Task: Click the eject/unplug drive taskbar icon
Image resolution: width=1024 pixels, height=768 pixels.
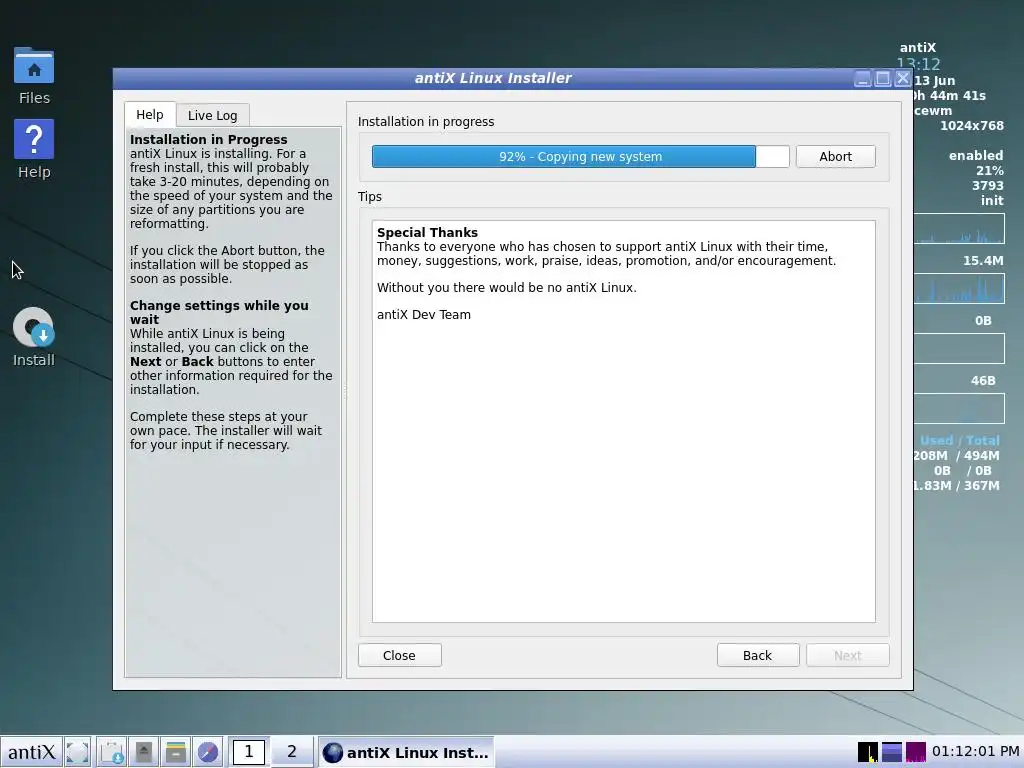Action: click(144, 752)
